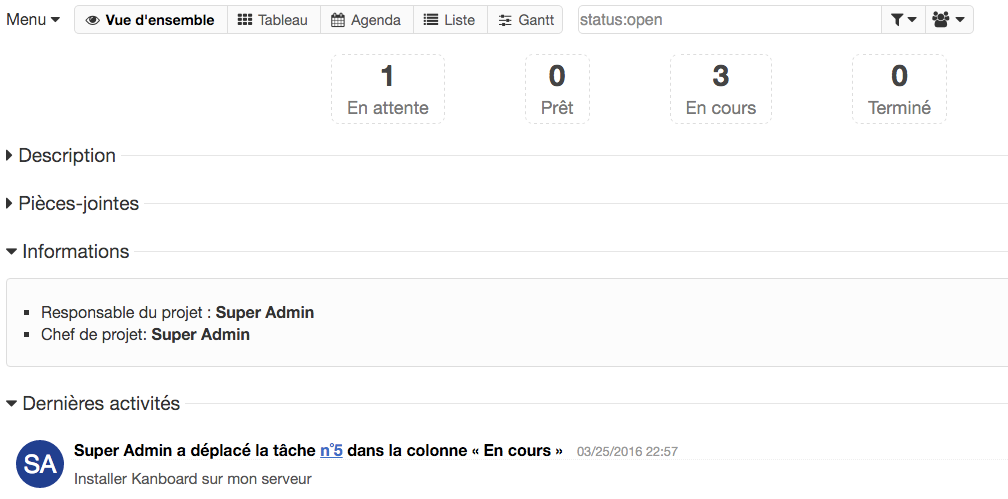Switch to the Agenda tab
The width and height of the screenshot is (1008, 499).
(x=375, y=20)
